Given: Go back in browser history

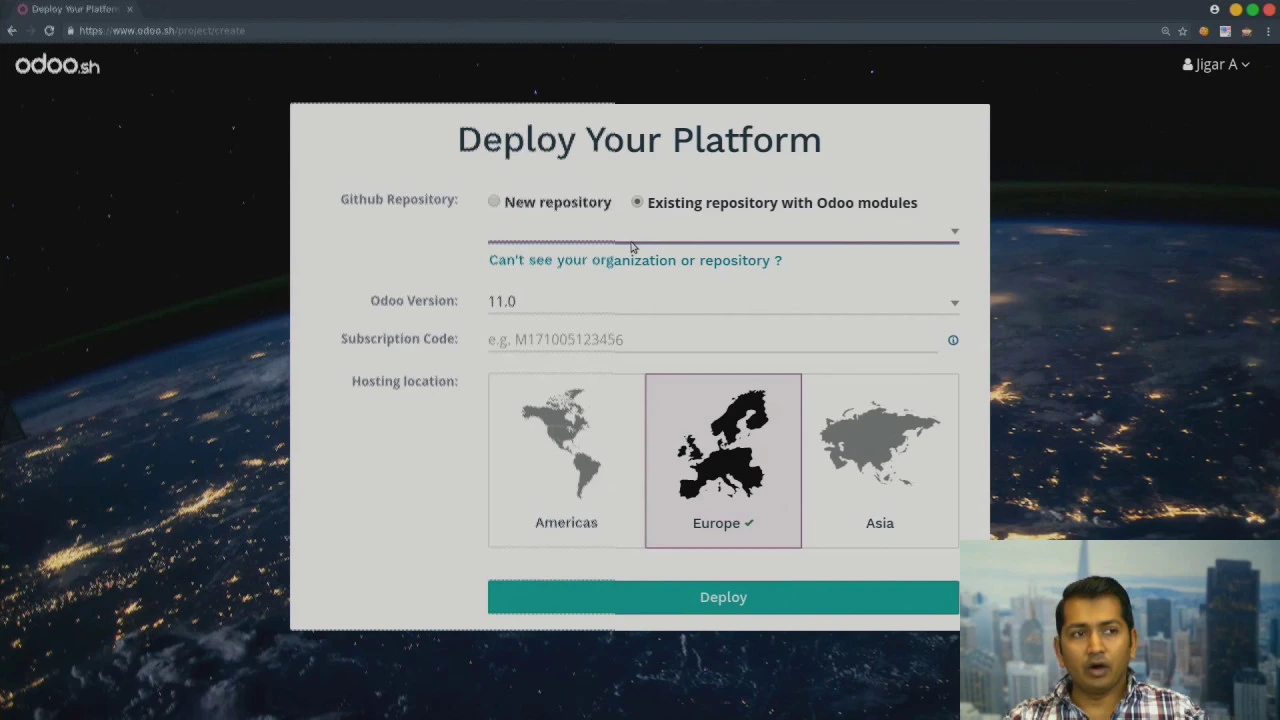Looking at the screenshot, I should point(12,31).
